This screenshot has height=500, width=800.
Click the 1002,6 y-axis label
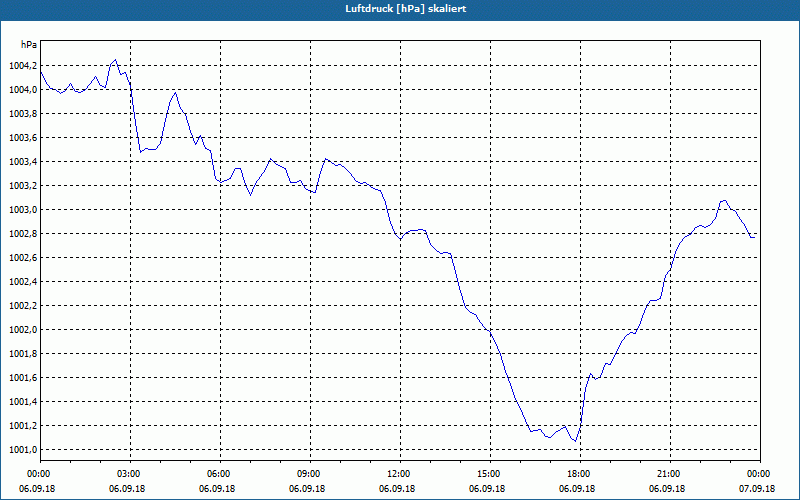(23, 258)
